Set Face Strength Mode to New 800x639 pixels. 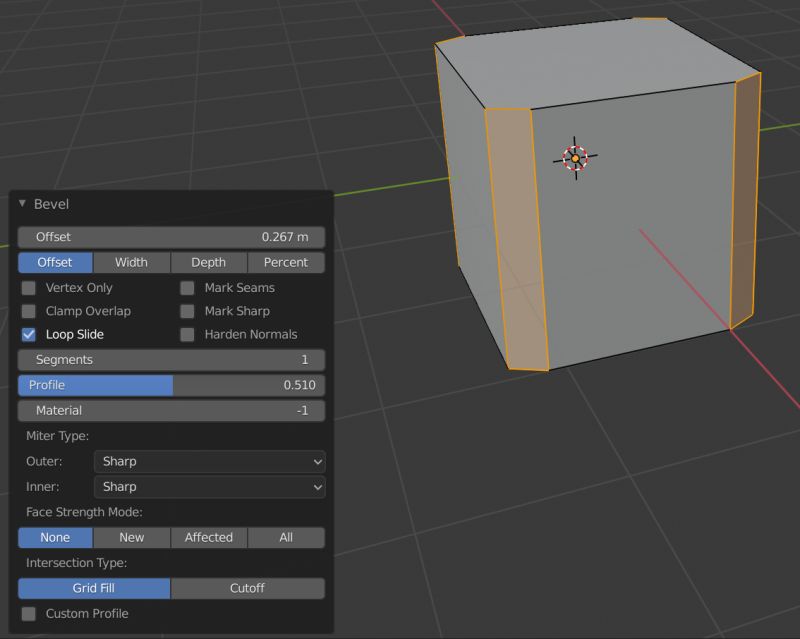pos(131,537)
